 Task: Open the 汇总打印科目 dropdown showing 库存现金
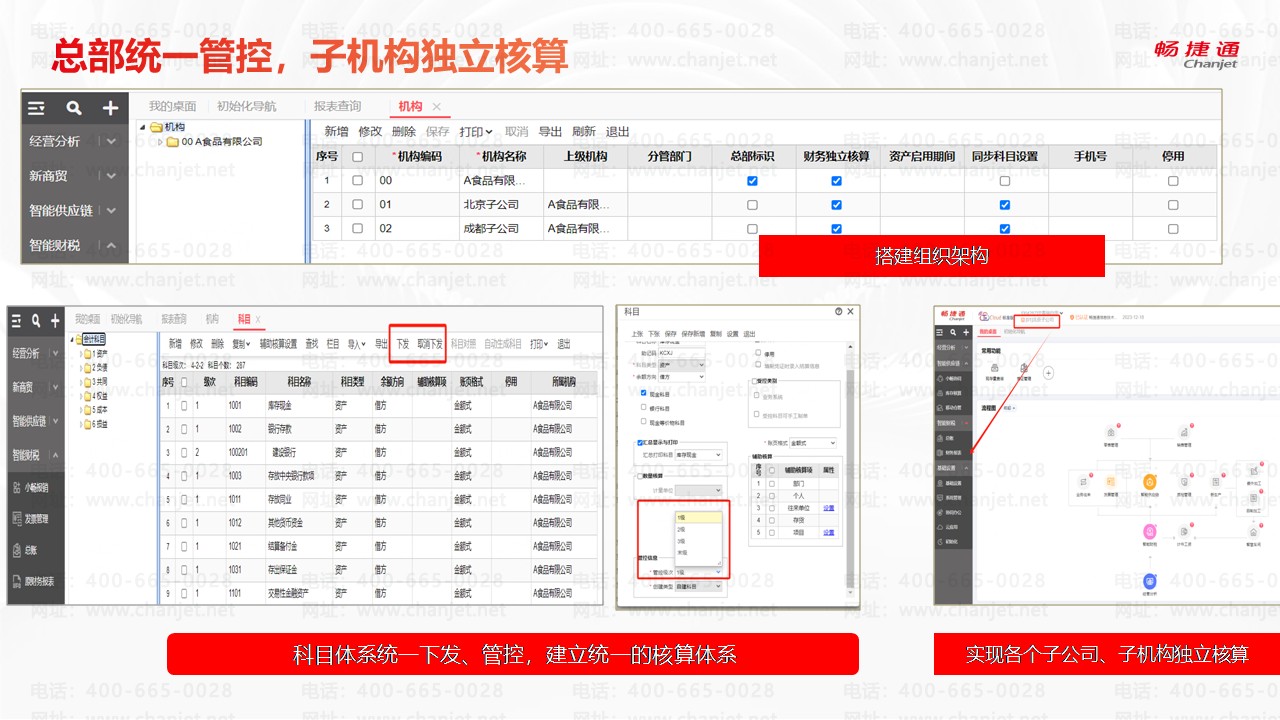[x=697, y=455]
